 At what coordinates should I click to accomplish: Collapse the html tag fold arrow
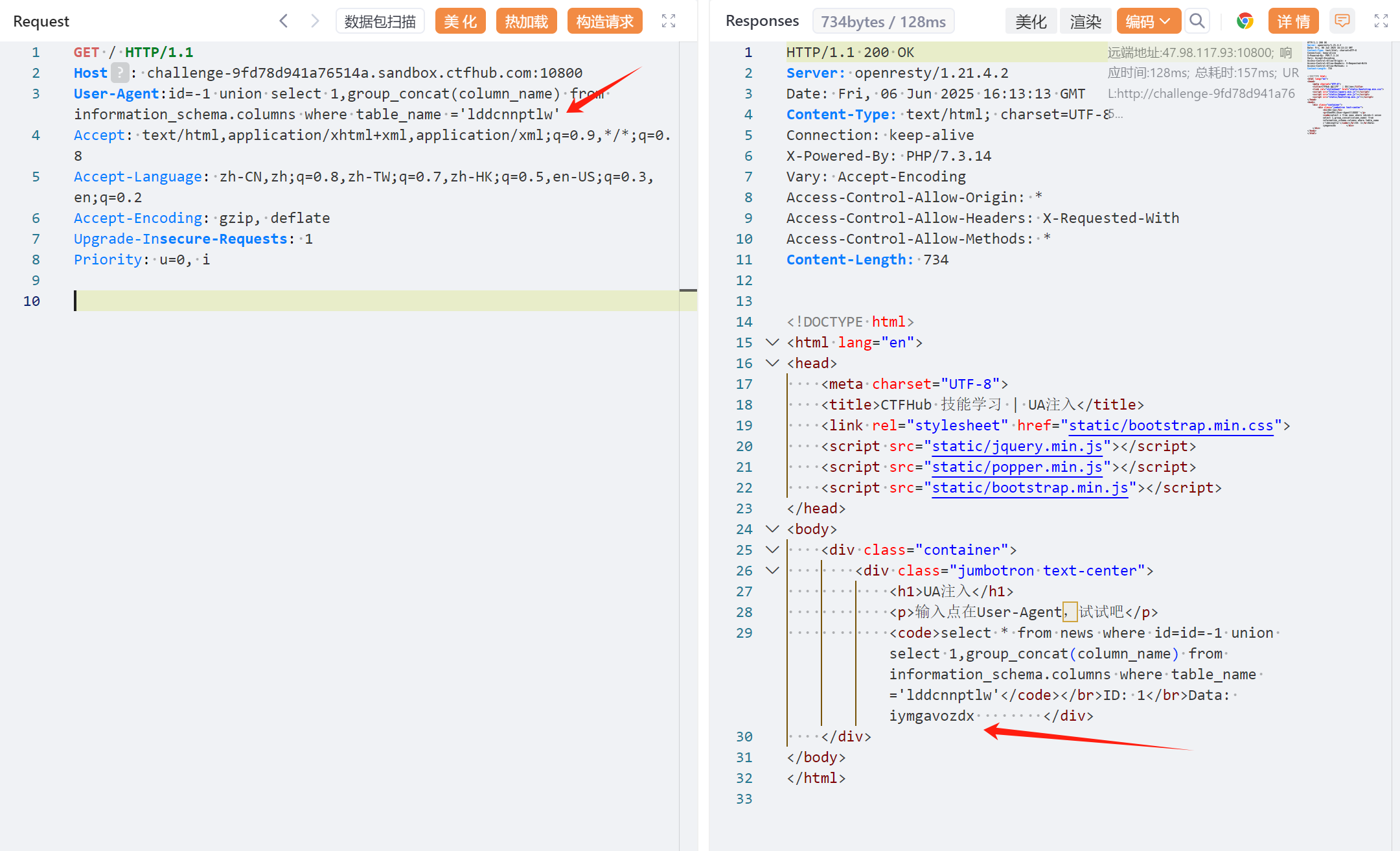pyautogui.click(x=772, y=342)
